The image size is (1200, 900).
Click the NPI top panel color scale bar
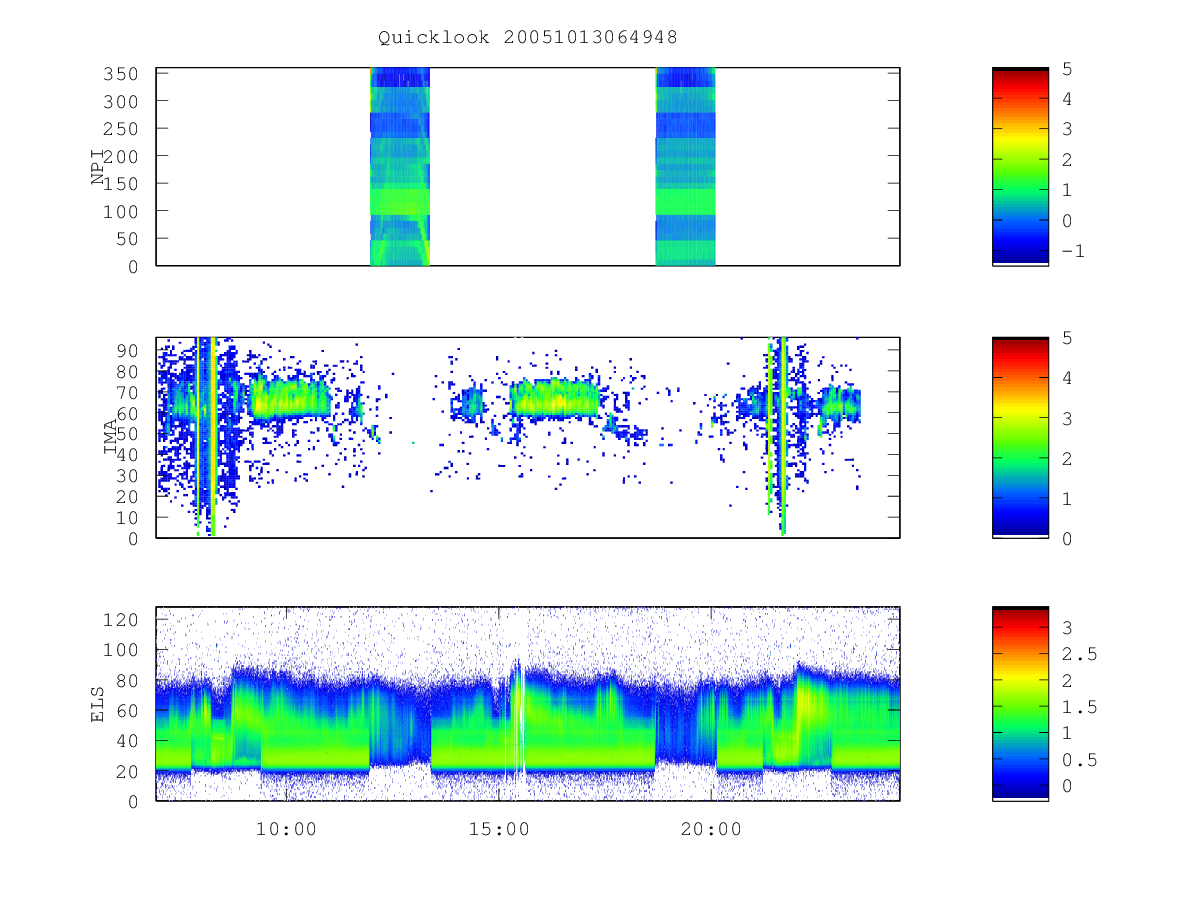click(1020, 166)
